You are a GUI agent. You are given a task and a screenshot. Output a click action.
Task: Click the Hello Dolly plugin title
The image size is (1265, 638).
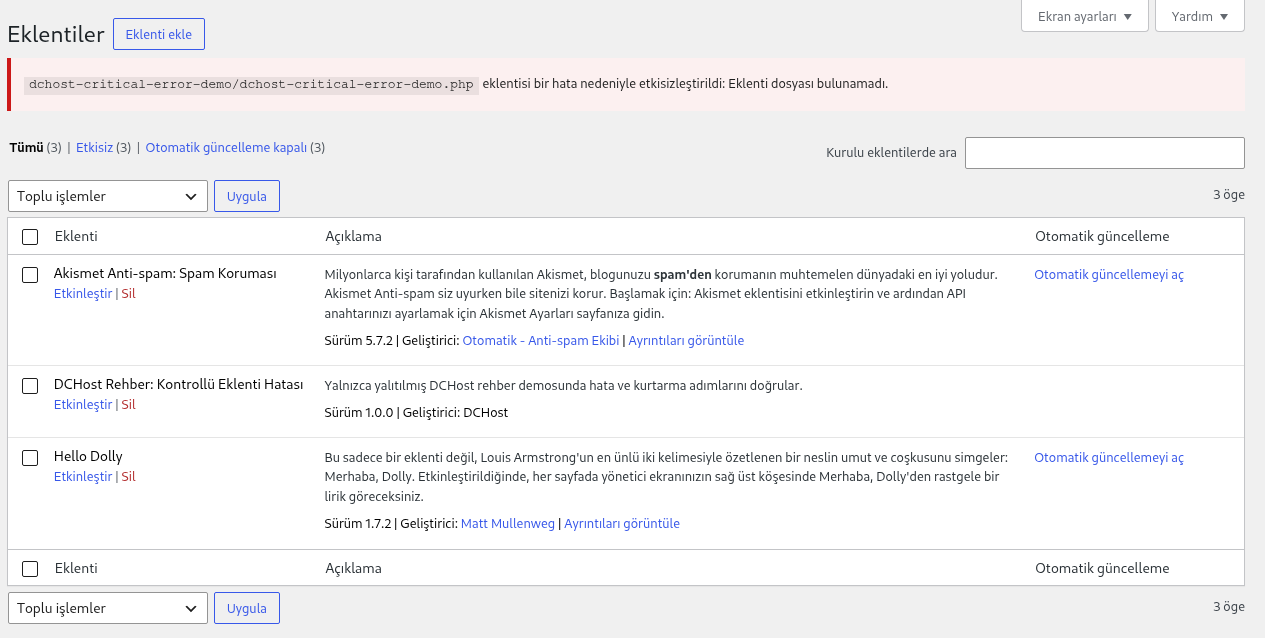pos(88,457)
